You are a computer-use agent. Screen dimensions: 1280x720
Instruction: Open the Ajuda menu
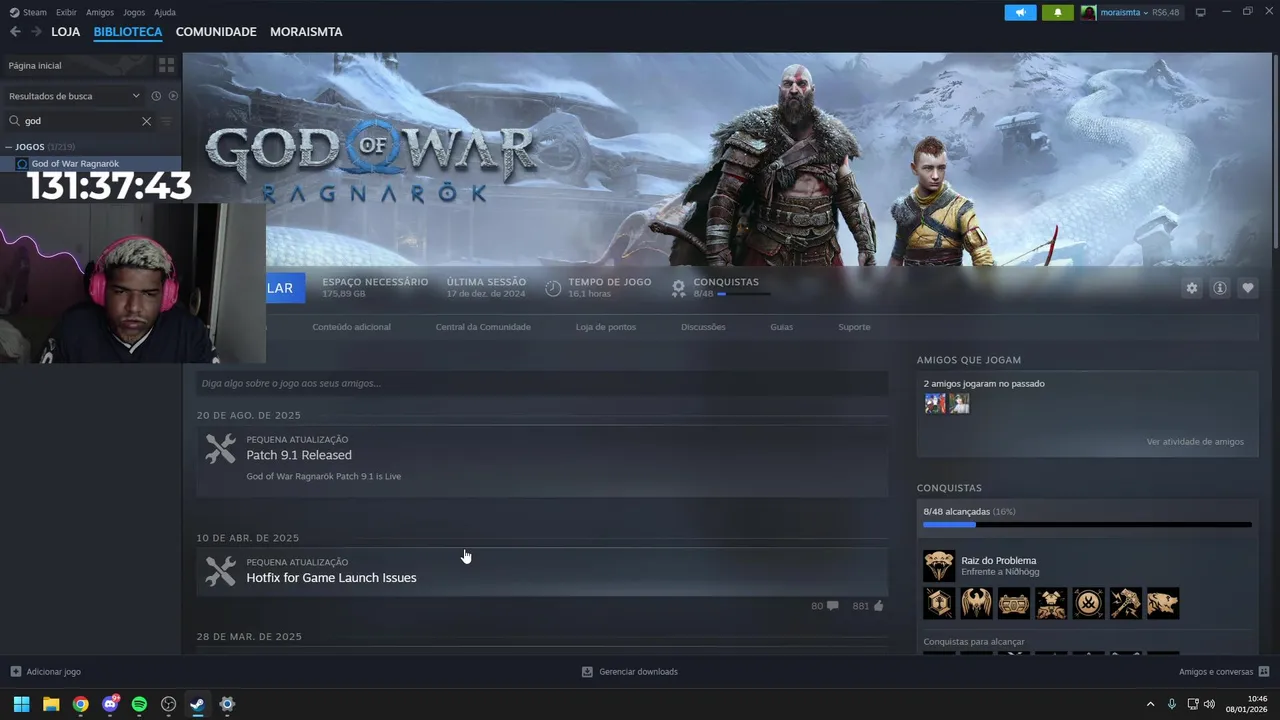165,13
